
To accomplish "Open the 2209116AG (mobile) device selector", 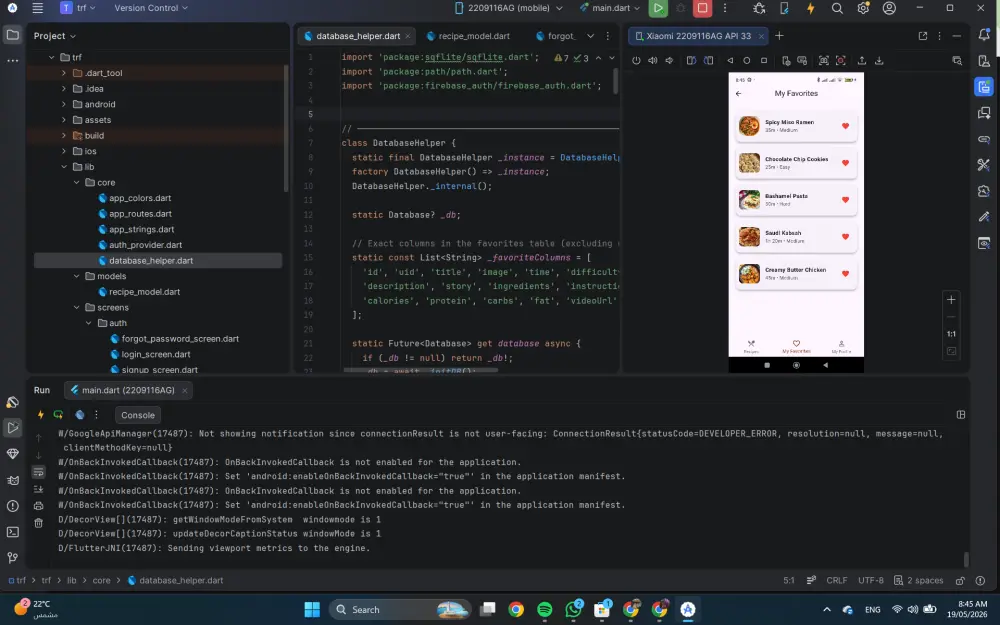I will click(x=508, y=8).
